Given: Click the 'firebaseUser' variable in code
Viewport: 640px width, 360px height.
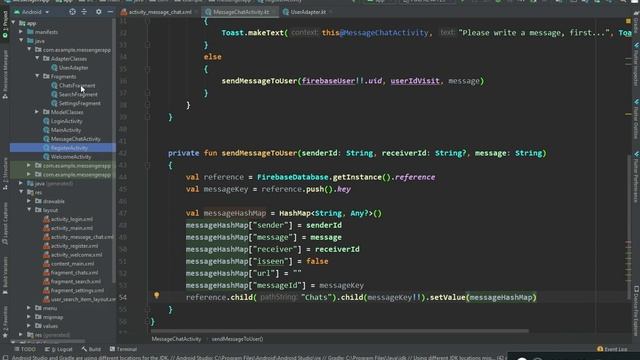Looking at the screenshot, I should [329, 81].
